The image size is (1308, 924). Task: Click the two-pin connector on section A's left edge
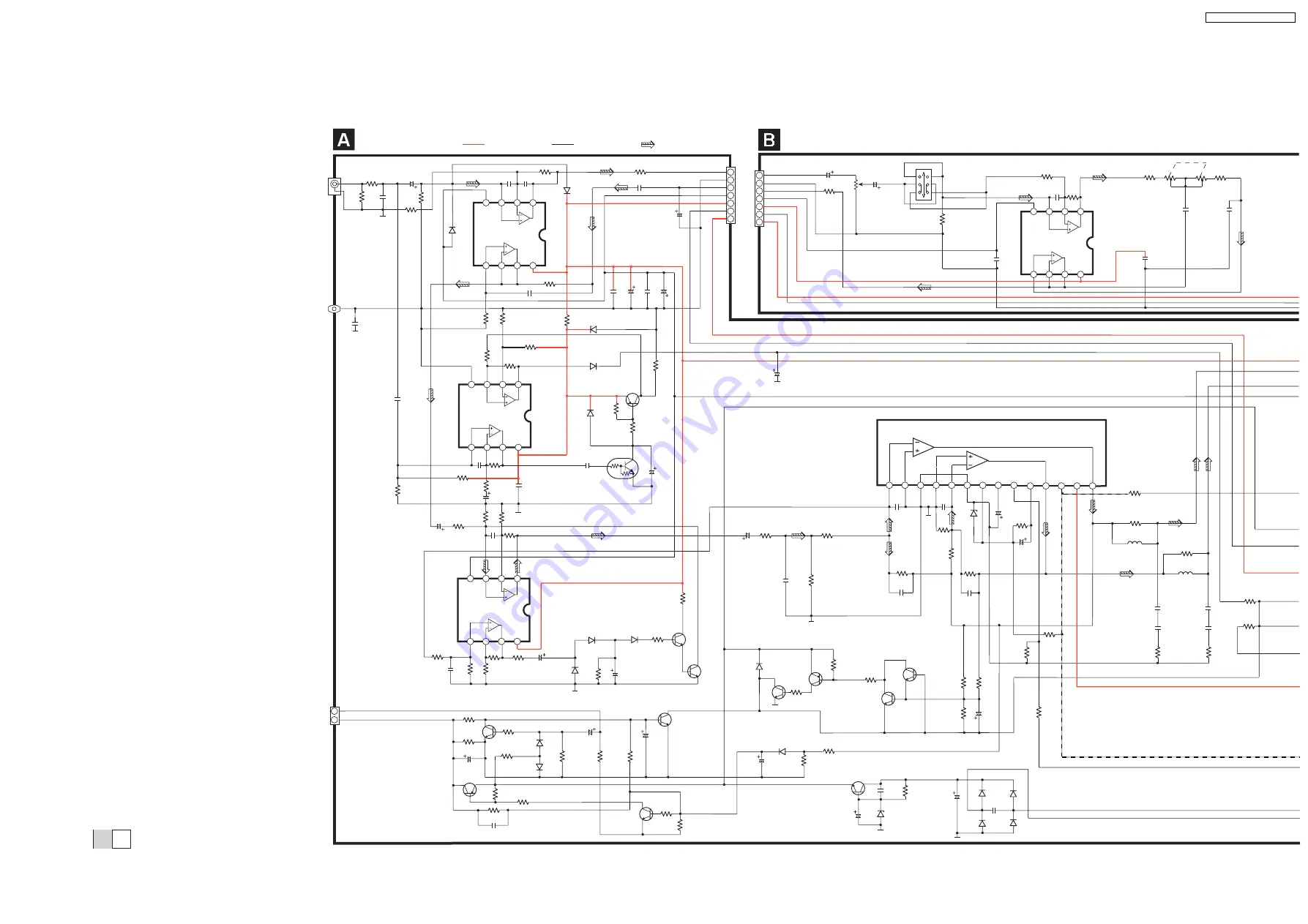335,715
